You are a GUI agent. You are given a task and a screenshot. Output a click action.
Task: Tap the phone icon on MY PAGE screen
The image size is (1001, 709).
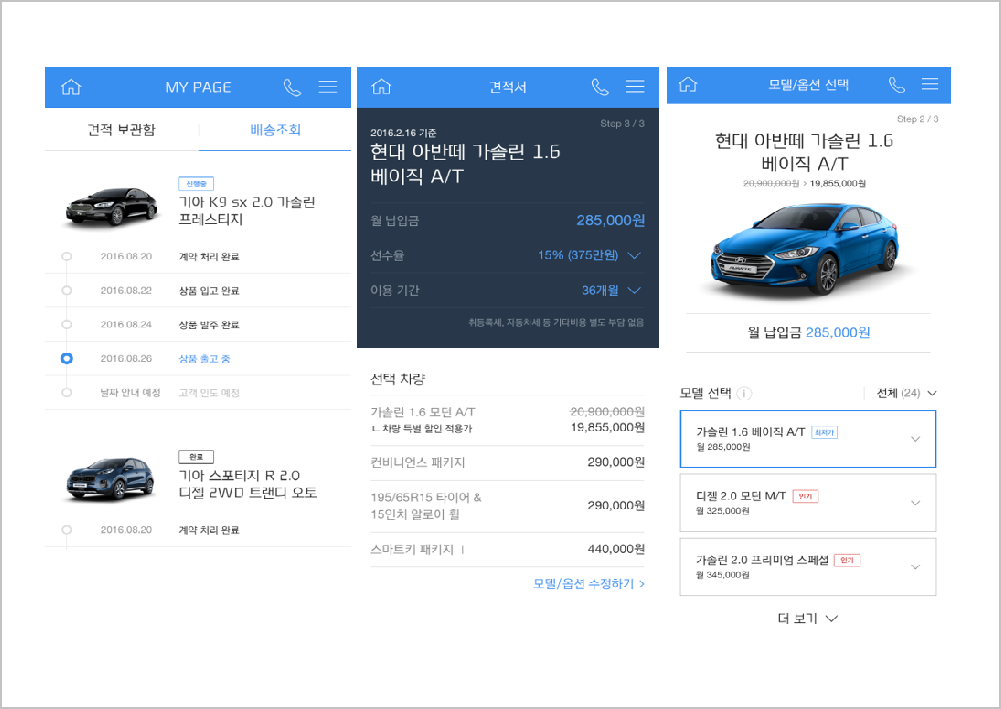point(292,87)
